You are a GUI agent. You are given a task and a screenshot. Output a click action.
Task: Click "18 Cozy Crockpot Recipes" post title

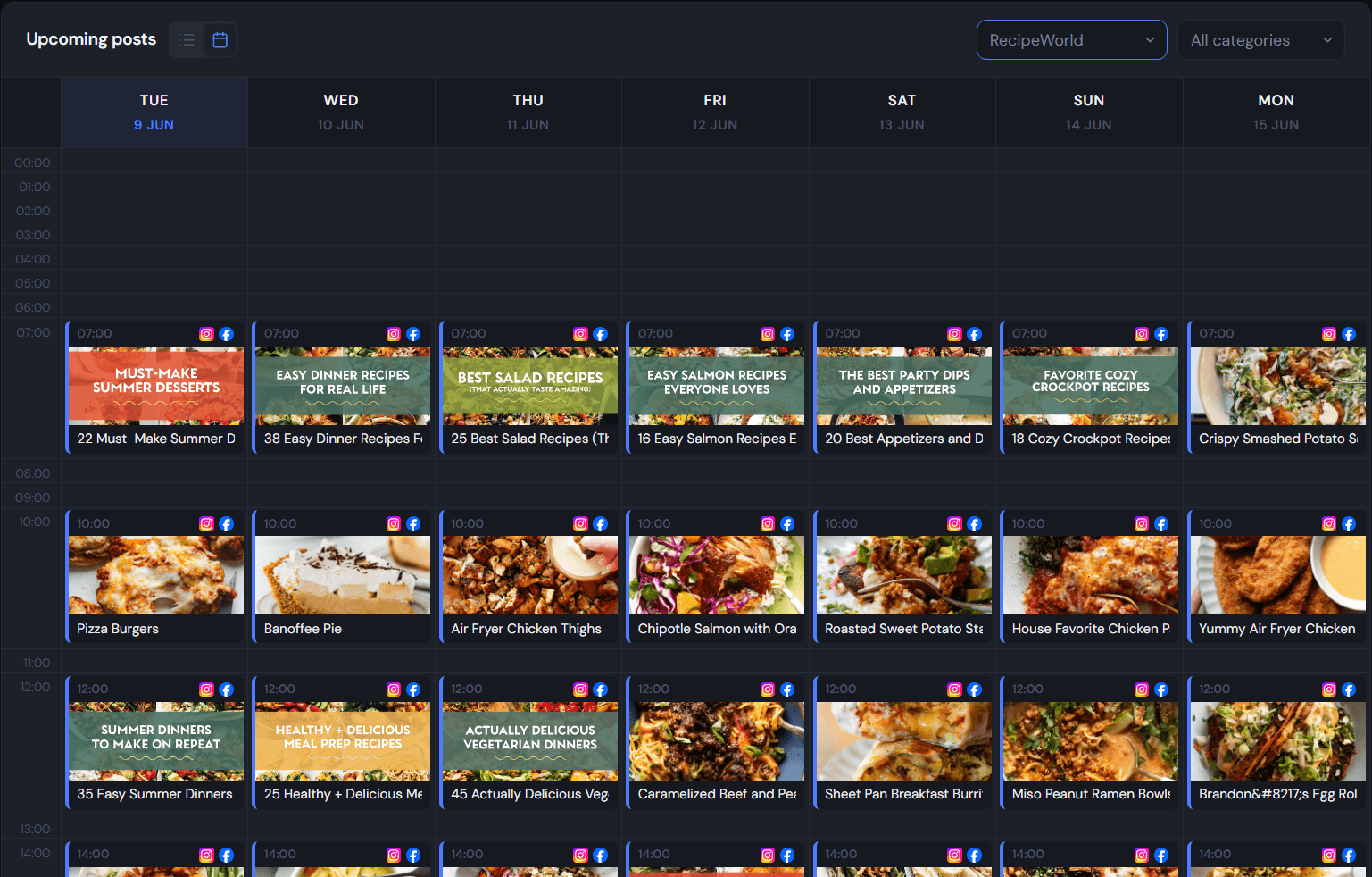(1091, 438)
